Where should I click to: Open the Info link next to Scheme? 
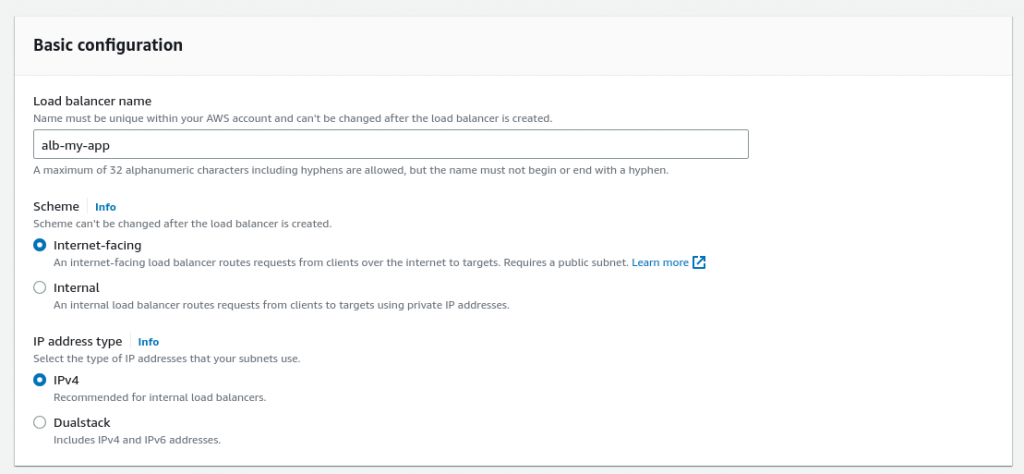point(105,207)
